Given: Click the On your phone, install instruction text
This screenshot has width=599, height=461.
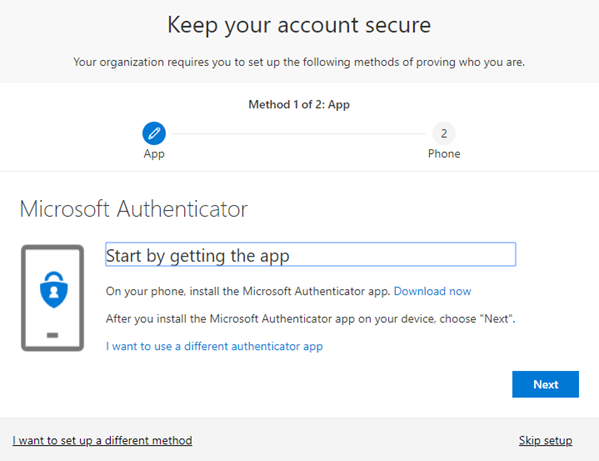Looking at the screenshot, I should (x=248, y=291).
